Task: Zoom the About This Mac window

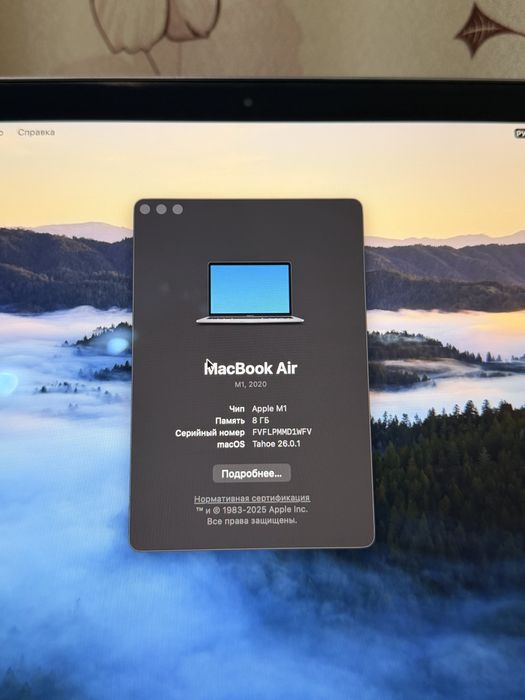Action: (x=178, y=209)
